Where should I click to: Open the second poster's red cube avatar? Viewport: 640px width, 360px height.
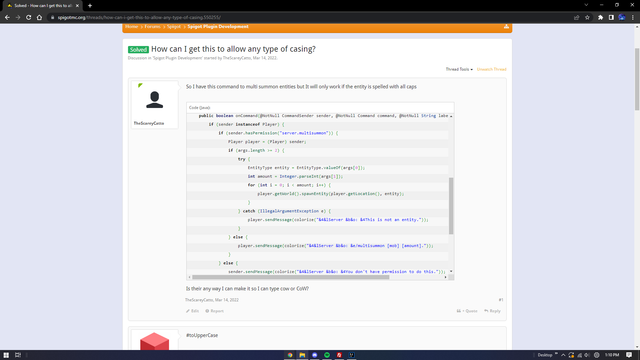pyautogui.click(x=155, y=341)
